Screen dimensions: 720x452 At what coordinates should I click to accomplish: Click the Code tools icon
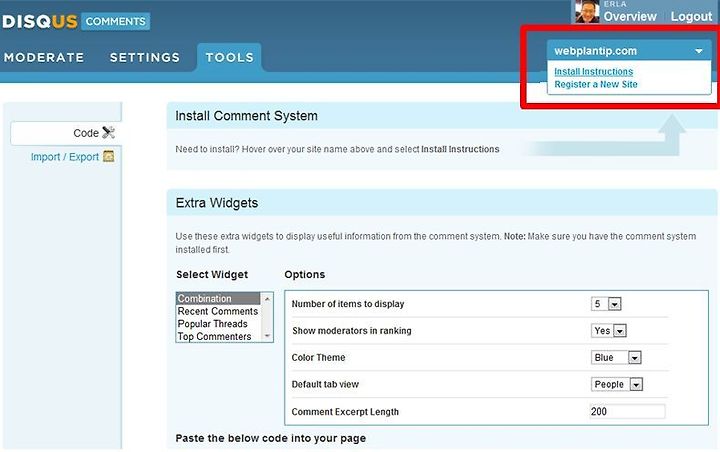tap(108, 132)
